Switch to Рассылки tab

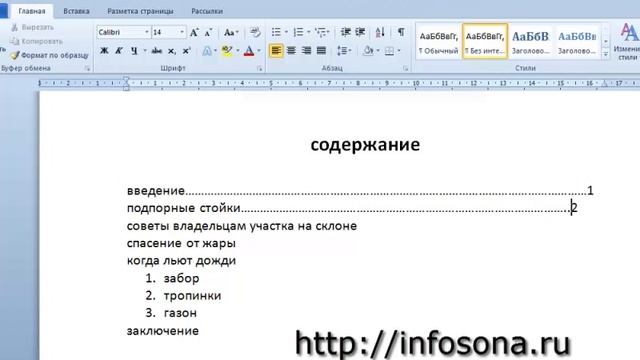[207, 11]
